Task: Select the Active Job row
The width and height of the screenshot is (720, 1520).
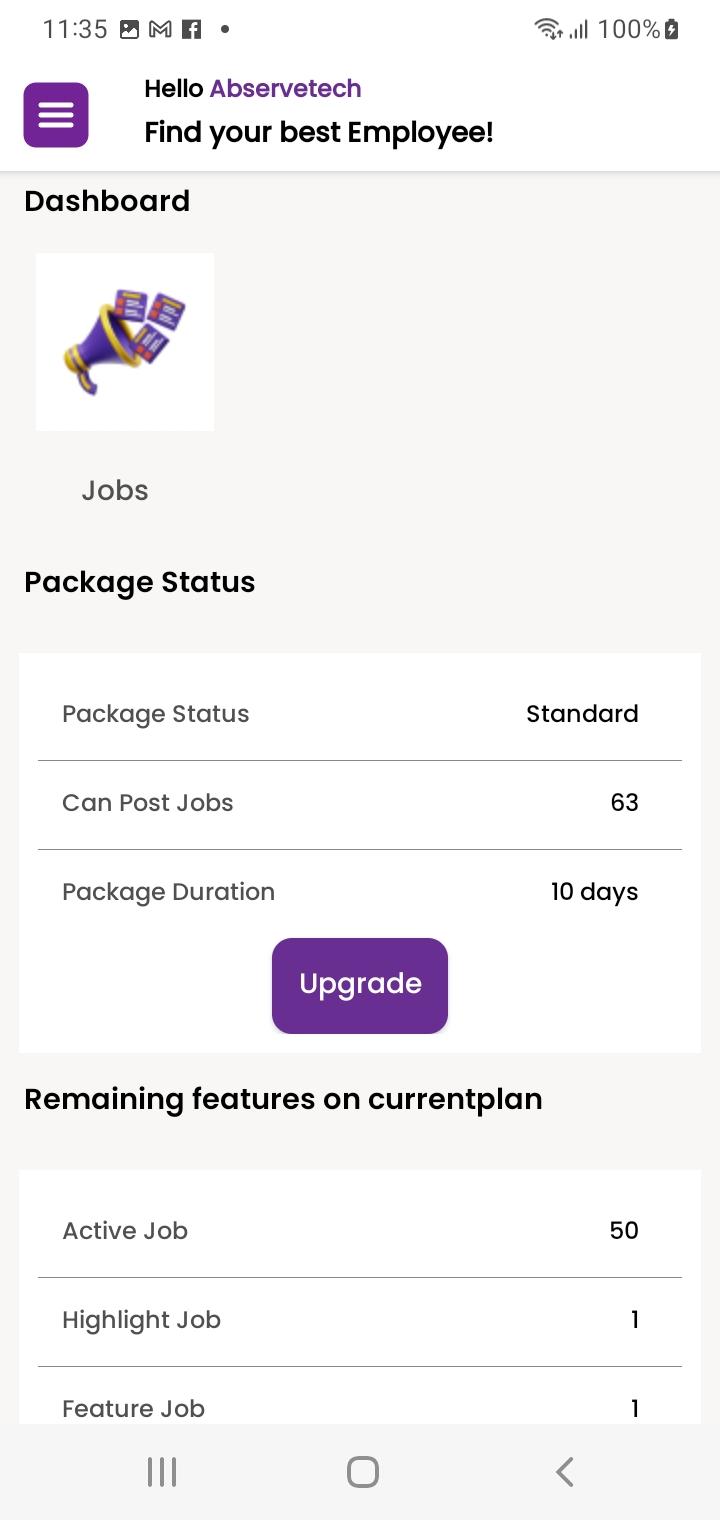Action: 360,1231
